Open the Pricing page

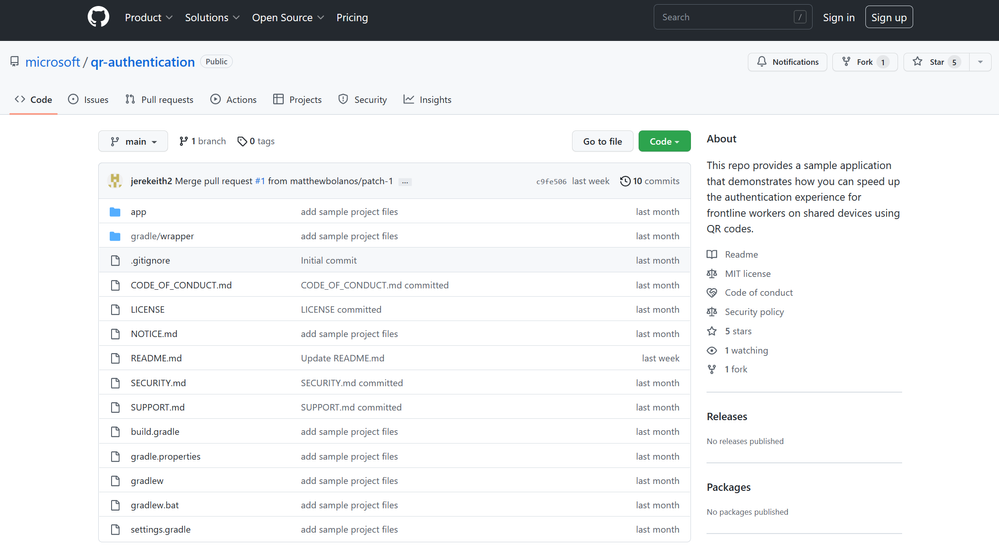click(x=352, y=17)
